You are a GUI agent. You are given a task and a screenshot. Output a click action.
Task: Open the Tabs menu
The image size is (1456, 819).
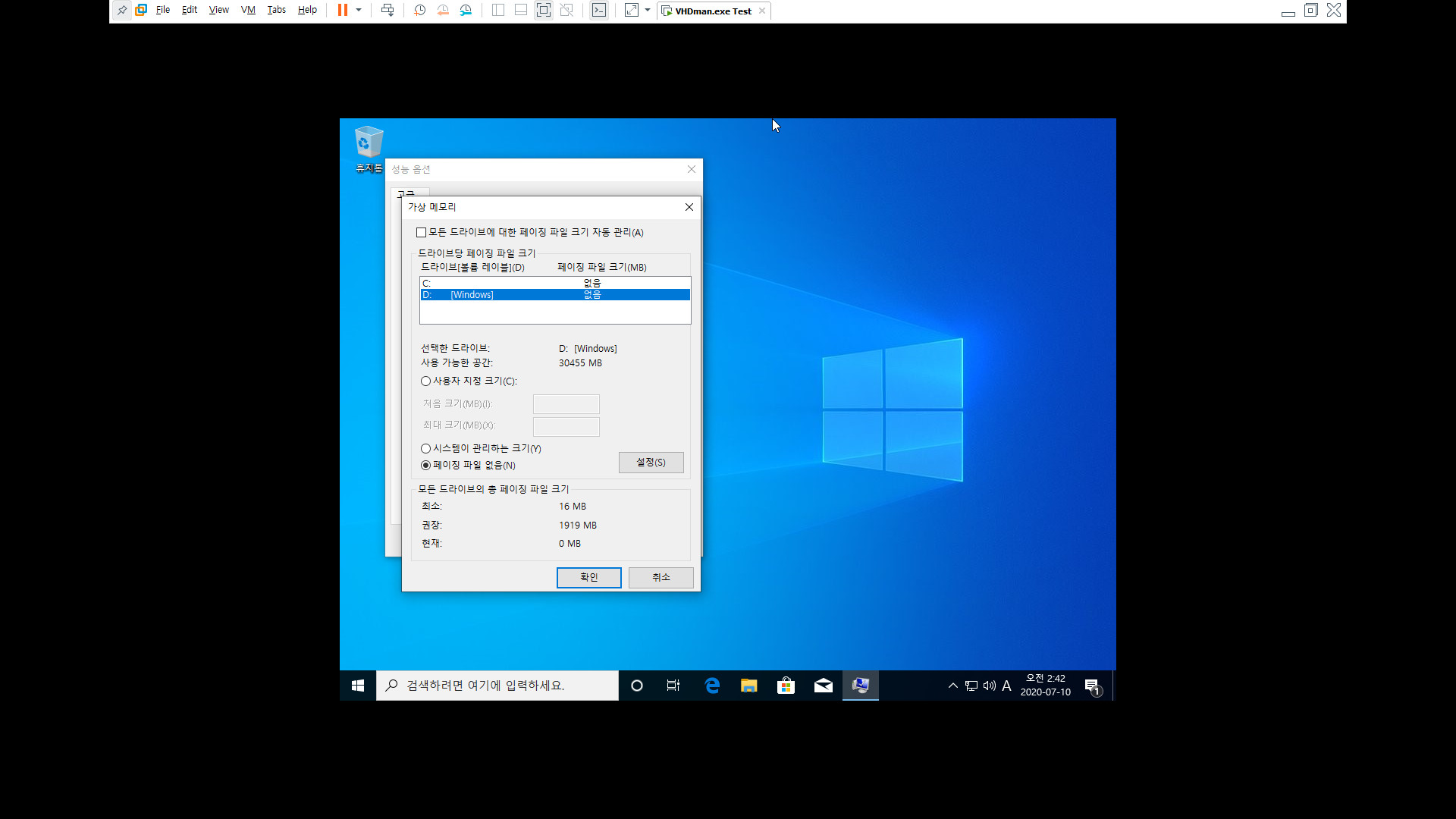277,11
